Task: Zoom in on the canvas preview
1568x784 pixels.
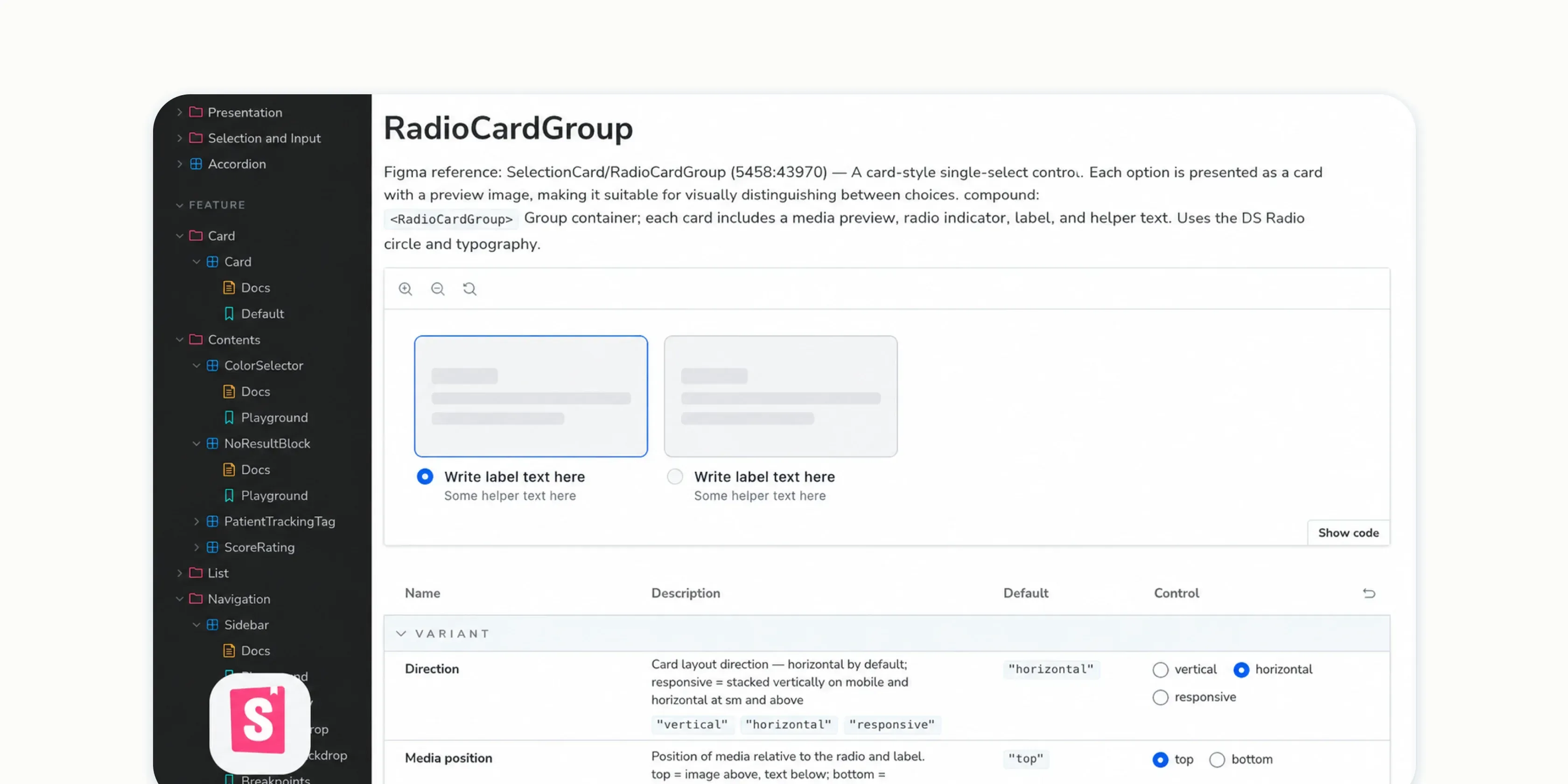Action: point(406,288)
